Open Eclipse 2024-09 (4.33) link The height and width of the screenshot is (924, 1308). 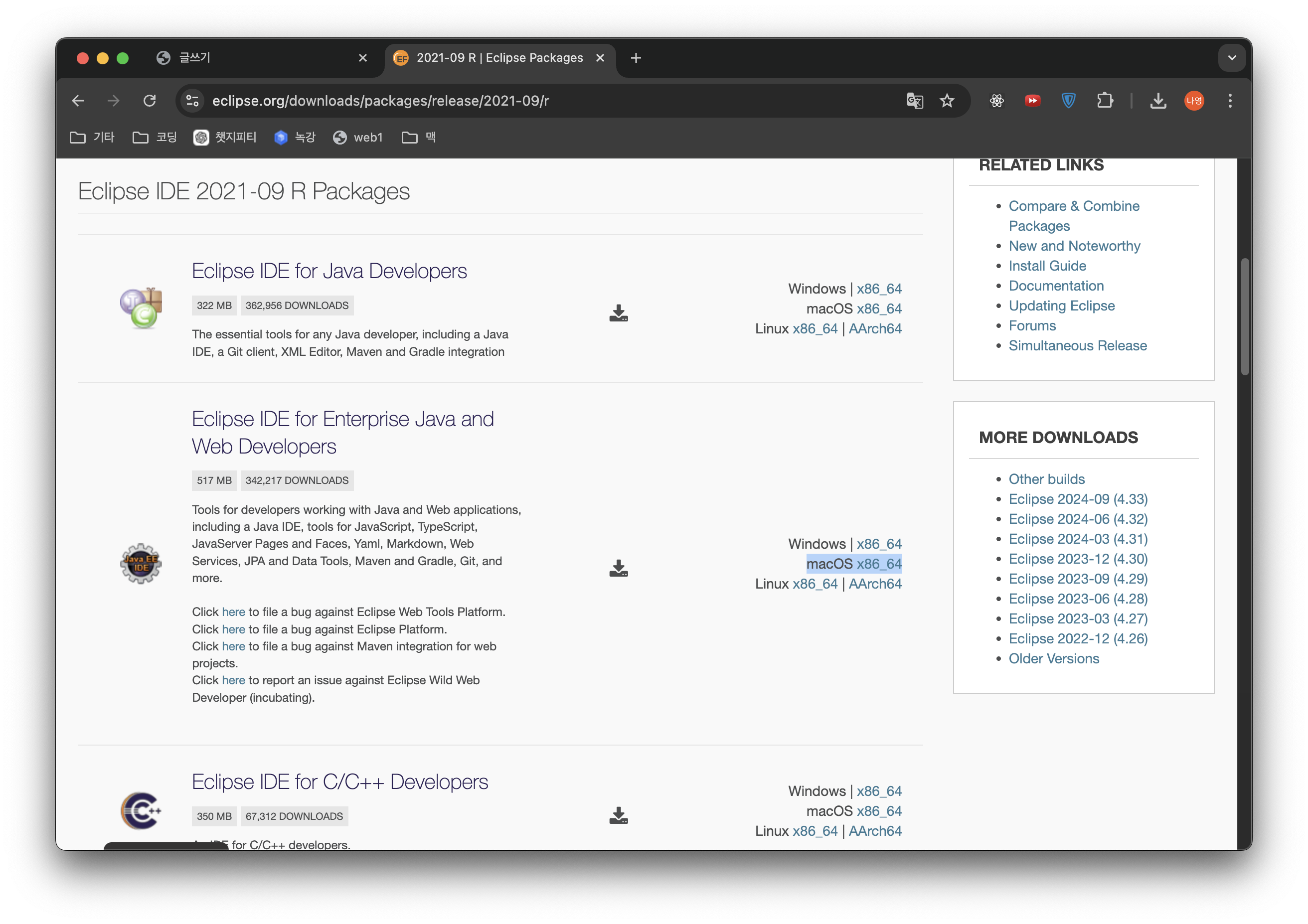[1078, 499]
